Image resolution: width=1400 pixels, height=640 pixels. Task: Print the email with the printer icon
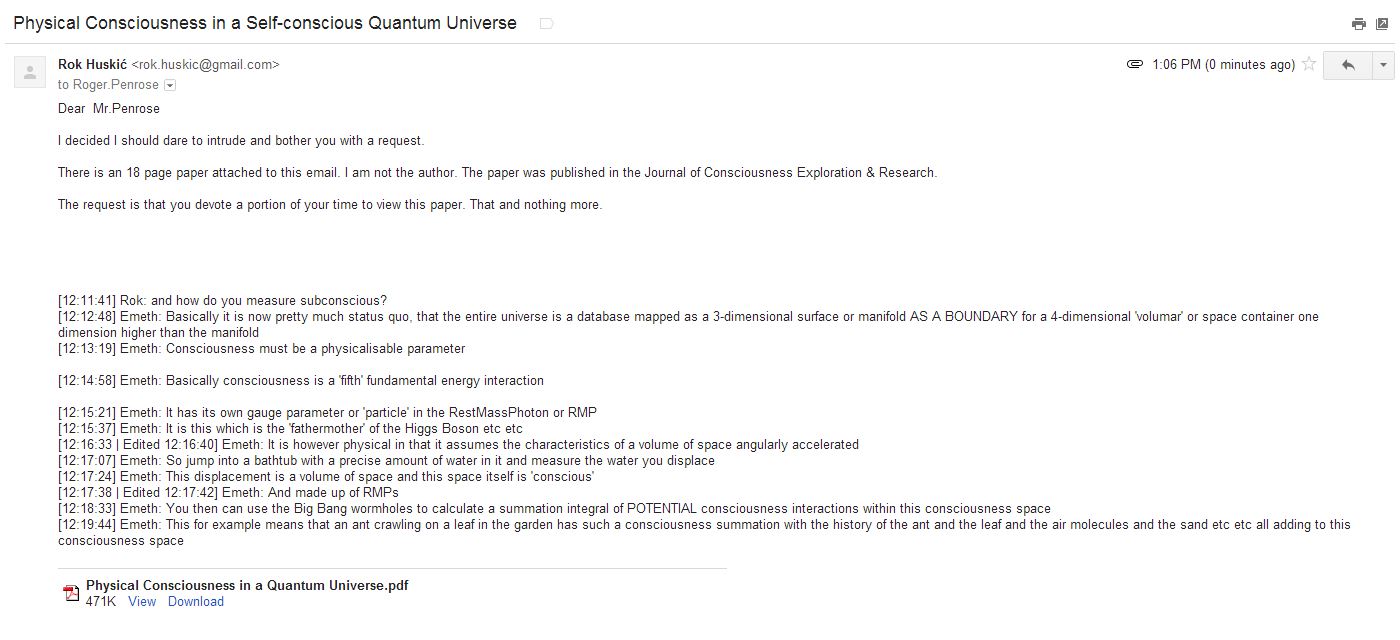pos(1358,24)
